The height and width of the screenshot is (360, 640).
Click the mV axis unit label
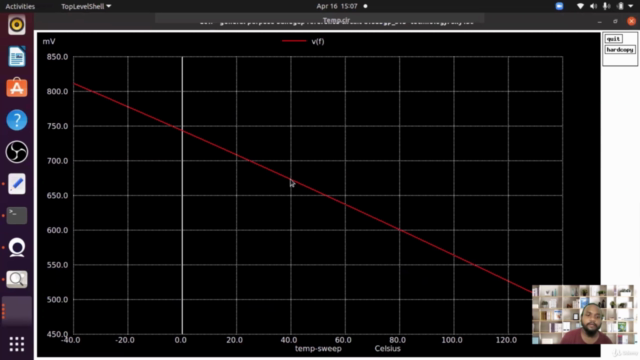click(49, 41)
